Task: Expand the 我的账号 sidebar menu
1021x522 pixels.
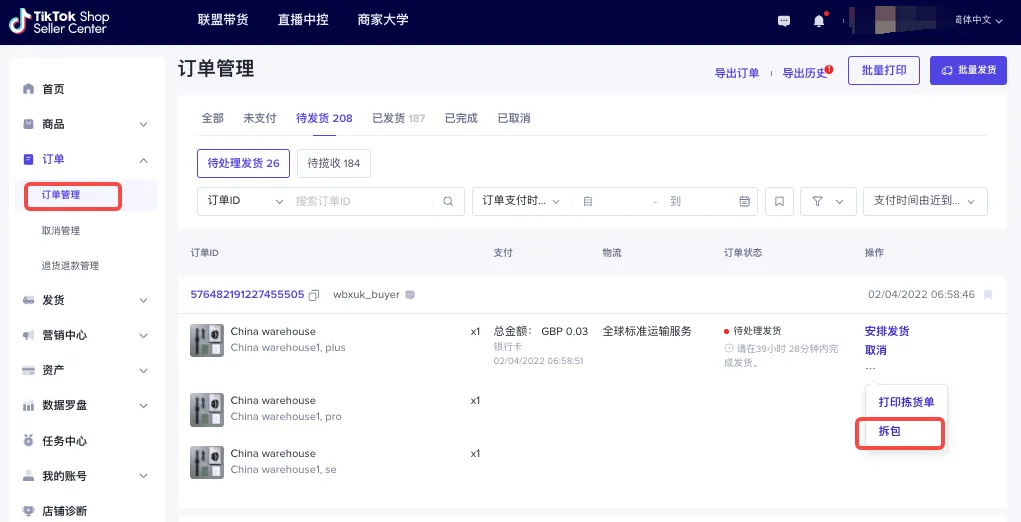Action: point(143,476)
